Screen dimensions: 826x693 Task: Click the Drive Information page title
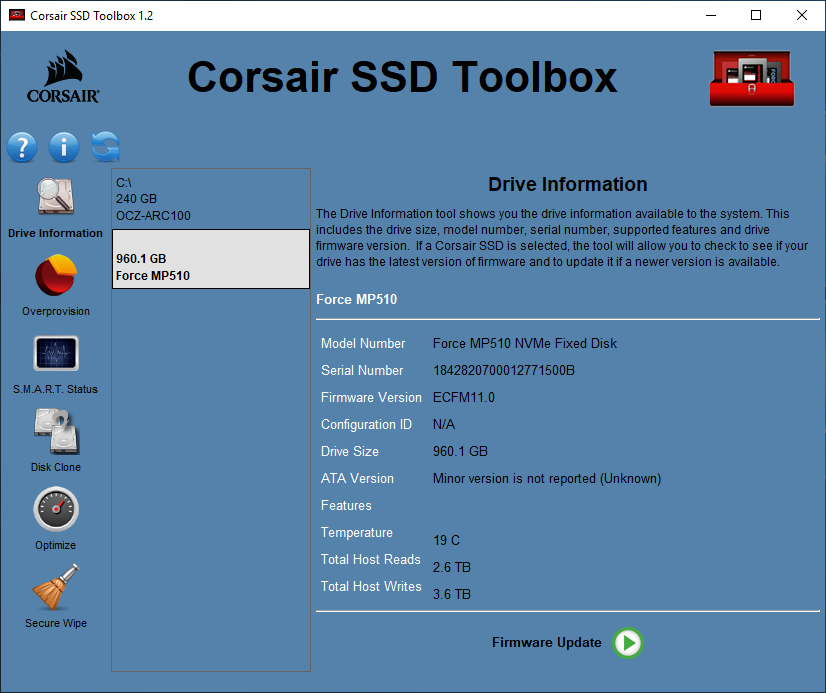point(567,184)
